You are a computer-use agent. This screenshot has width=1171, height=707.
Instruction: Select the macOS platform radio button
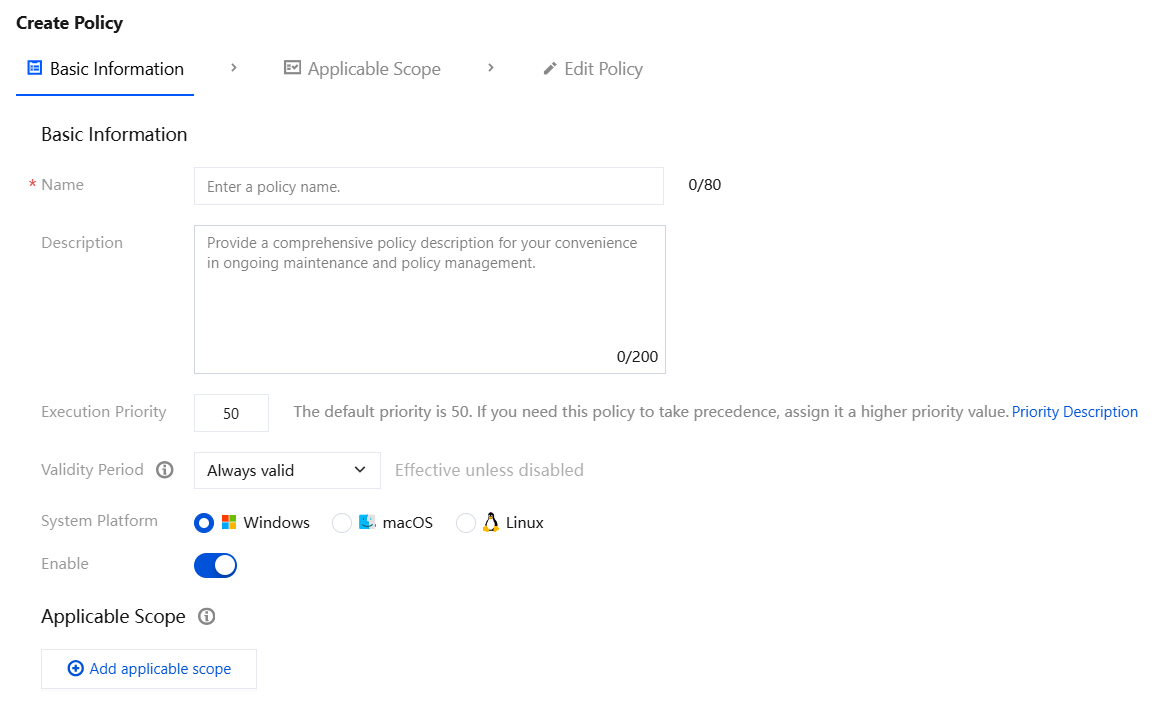pos(341,523)
